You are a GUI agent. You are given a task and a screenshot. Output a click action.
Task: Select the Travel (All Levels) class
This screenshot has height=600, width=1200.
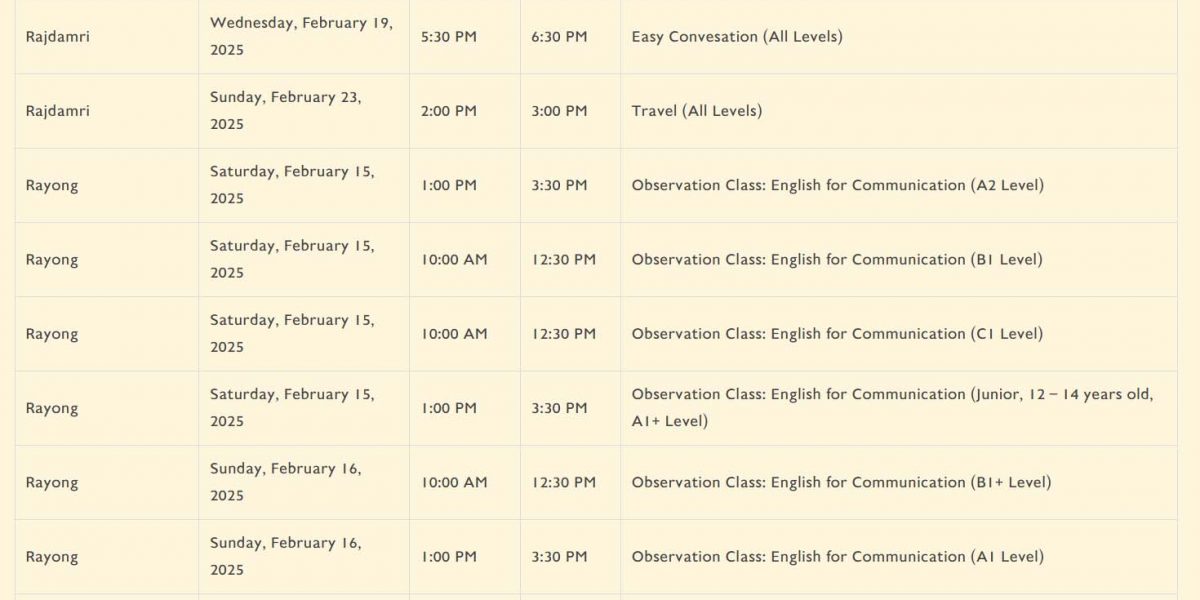tap(697, 111)
